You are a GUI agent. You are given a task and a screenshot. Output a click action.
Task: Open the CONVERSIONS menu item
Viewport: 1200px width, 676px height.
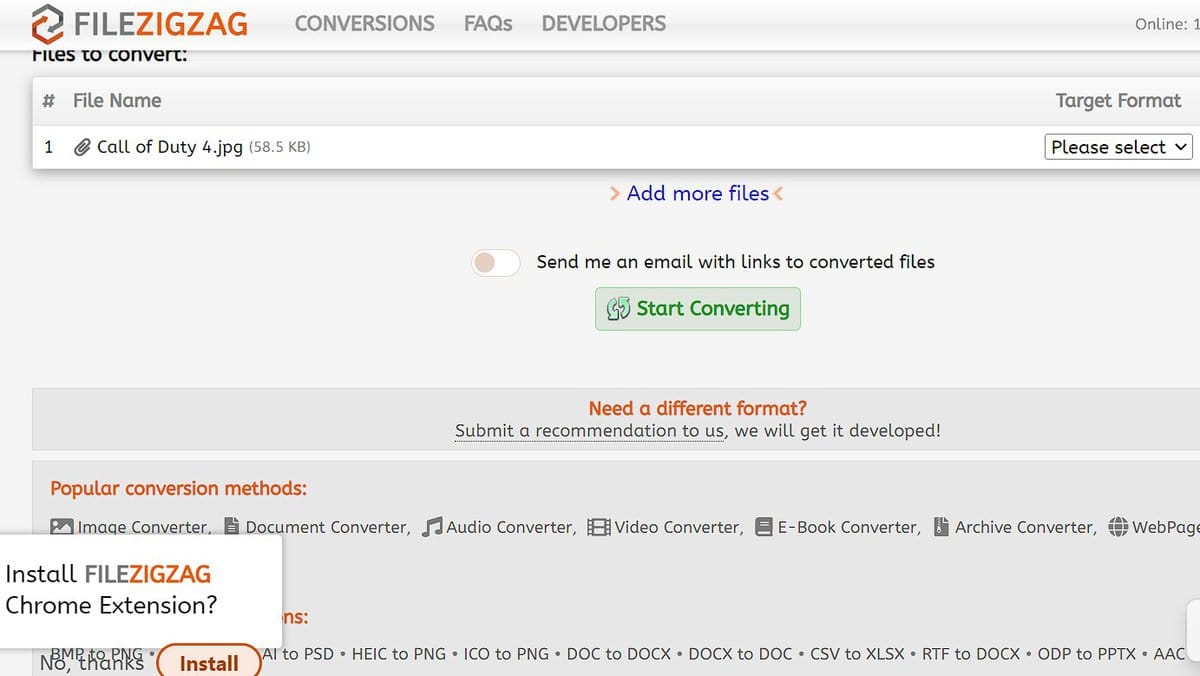point(365,23)
